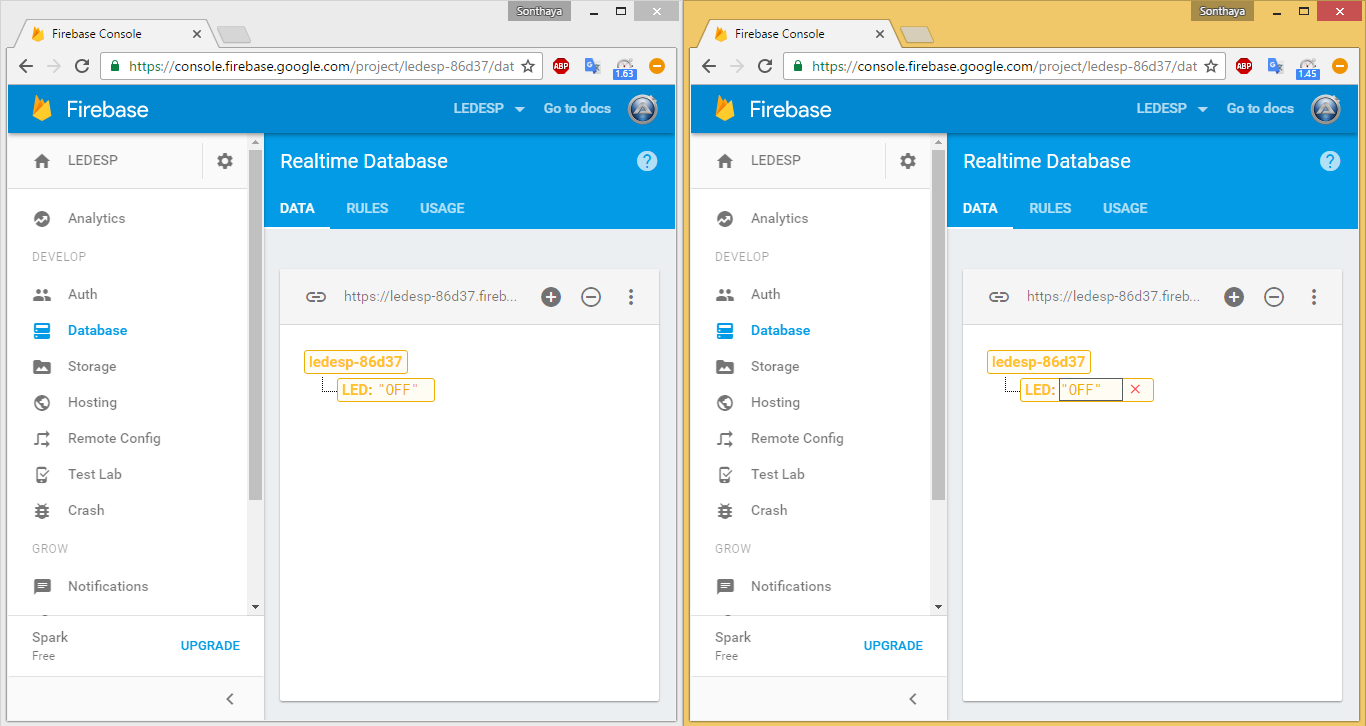The height and width of the screenshot is (726, 1366).
Task: Click UPGRADE in left window
Action: [x=210, y=646]
